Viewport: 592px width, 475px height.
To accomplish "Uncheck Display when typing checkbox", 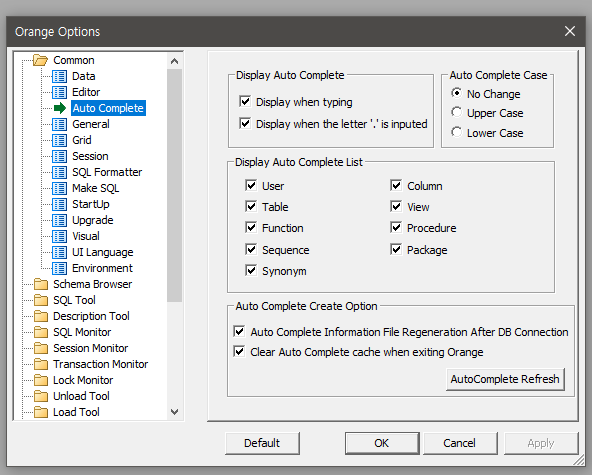I will tap(245, 102).
